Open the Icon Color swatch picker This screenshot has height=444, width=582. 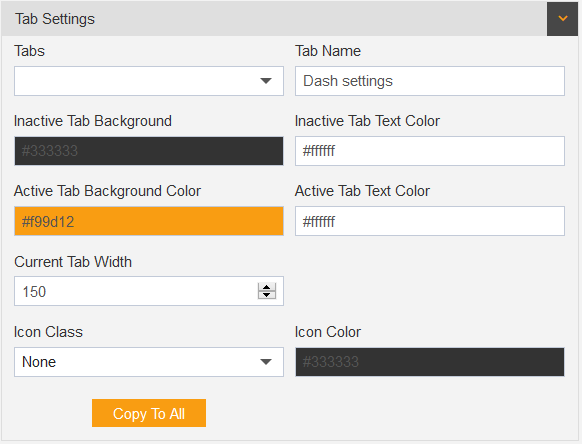tap(430, 362)
